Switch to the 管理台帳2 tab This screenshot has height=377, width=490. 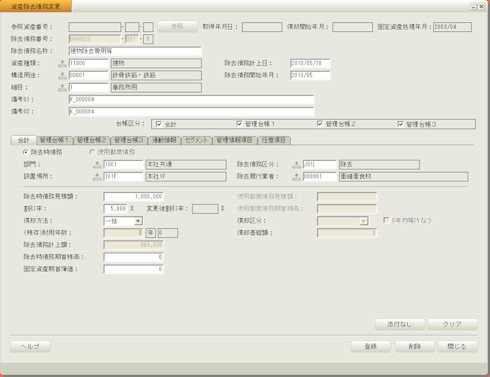pos(91,140)
